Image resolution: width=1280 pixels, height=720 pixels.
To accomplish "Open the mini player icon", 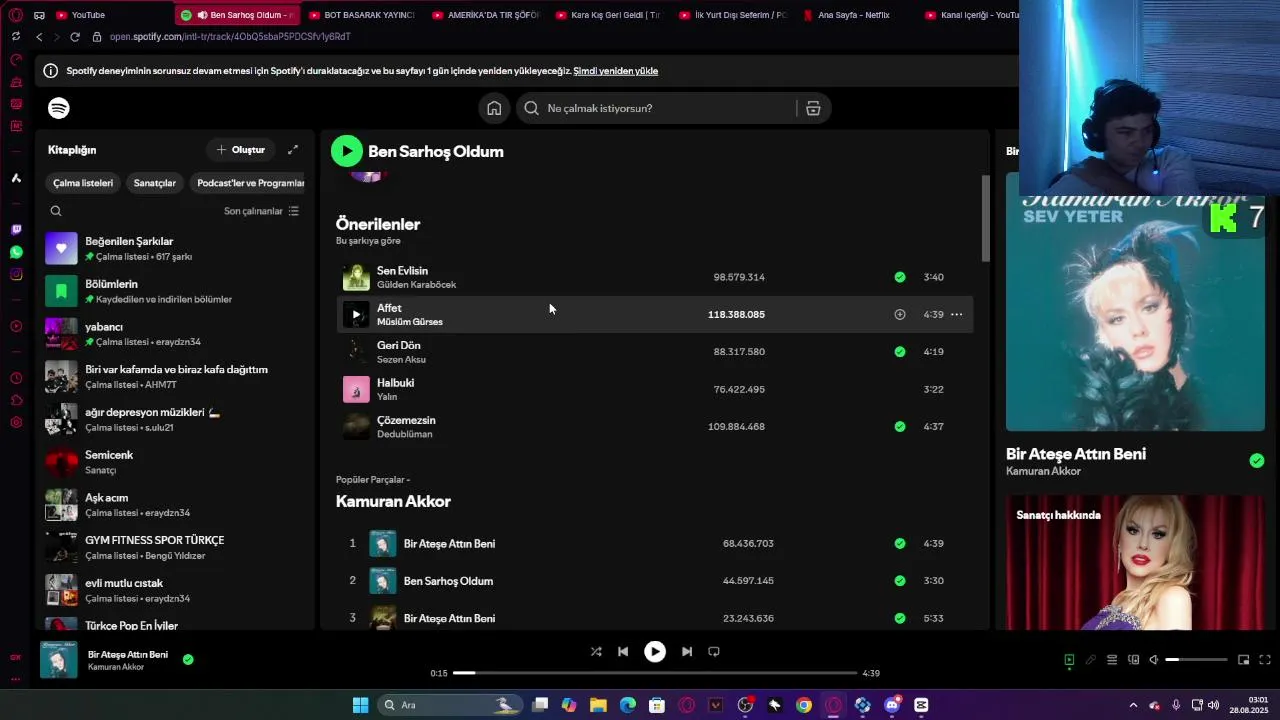I will [1244, 660].
